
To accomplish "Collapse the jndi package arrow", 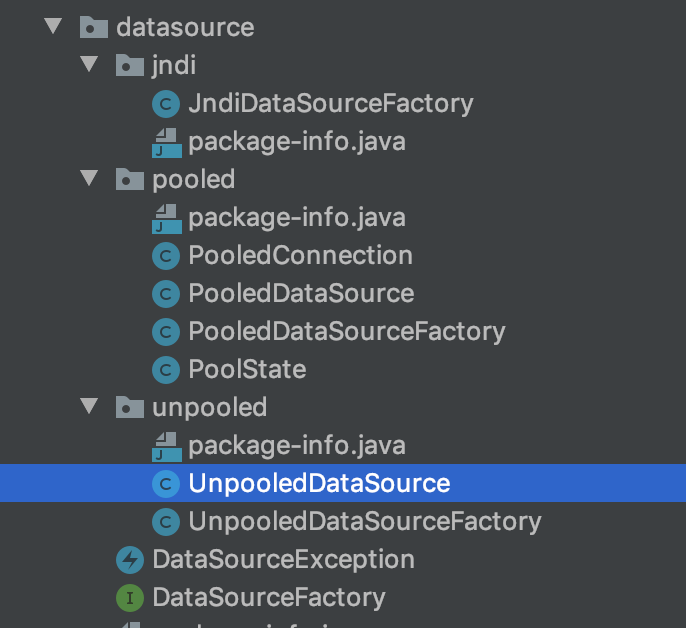I will 91,65.
